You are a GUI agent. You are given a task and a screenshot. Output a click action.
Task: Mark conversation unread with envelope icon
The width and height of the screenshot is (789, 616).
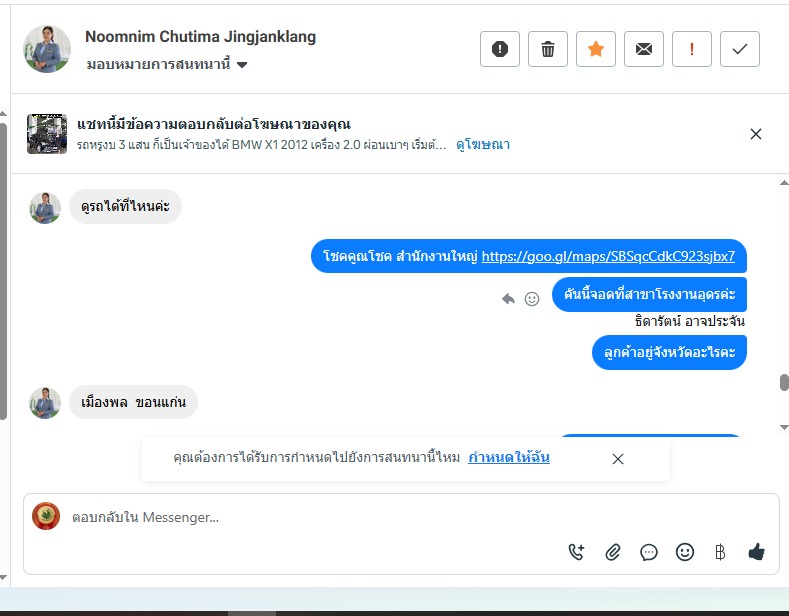click(x=644, y=49)
